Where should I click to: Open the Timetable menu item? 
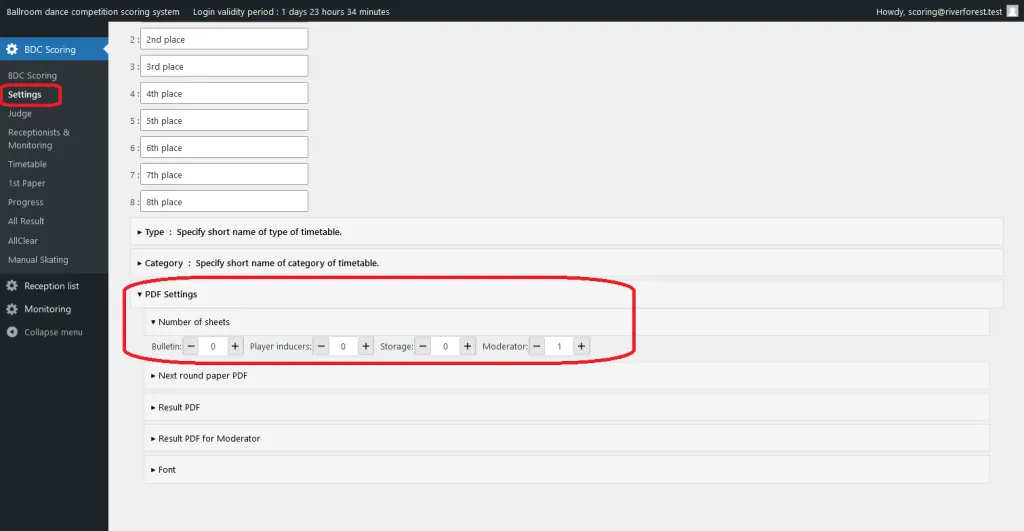pyautogui.click(x=27, y=164)
